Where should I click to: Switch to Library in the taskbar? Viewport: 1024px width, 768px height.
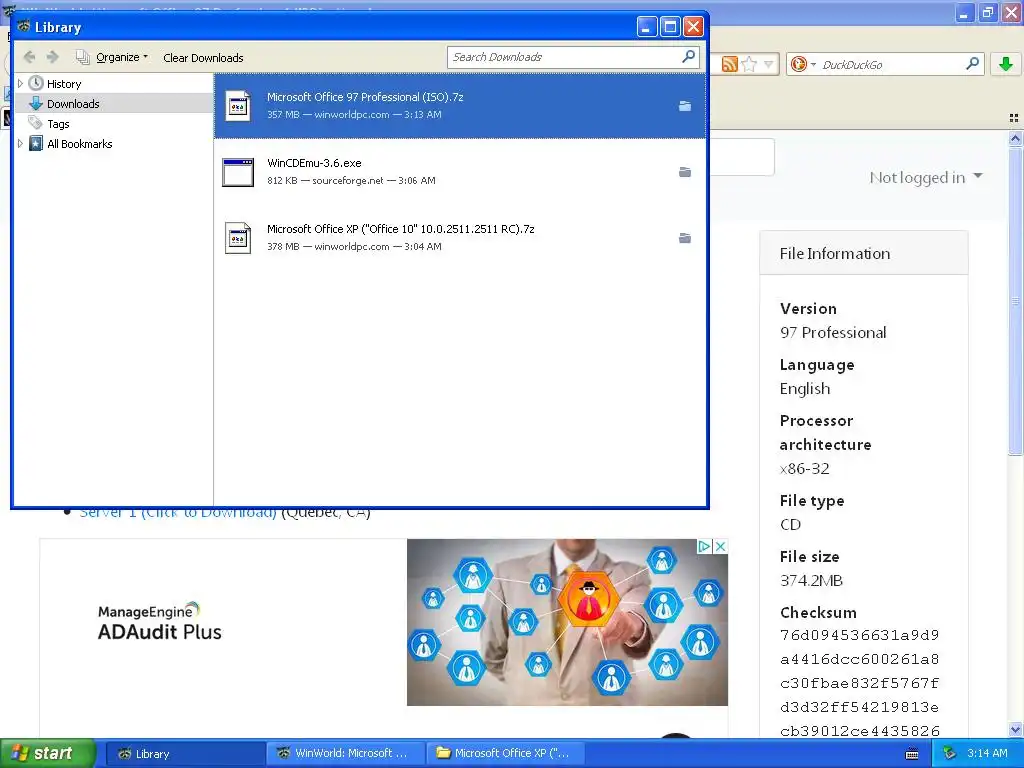[x=184, y=754]
